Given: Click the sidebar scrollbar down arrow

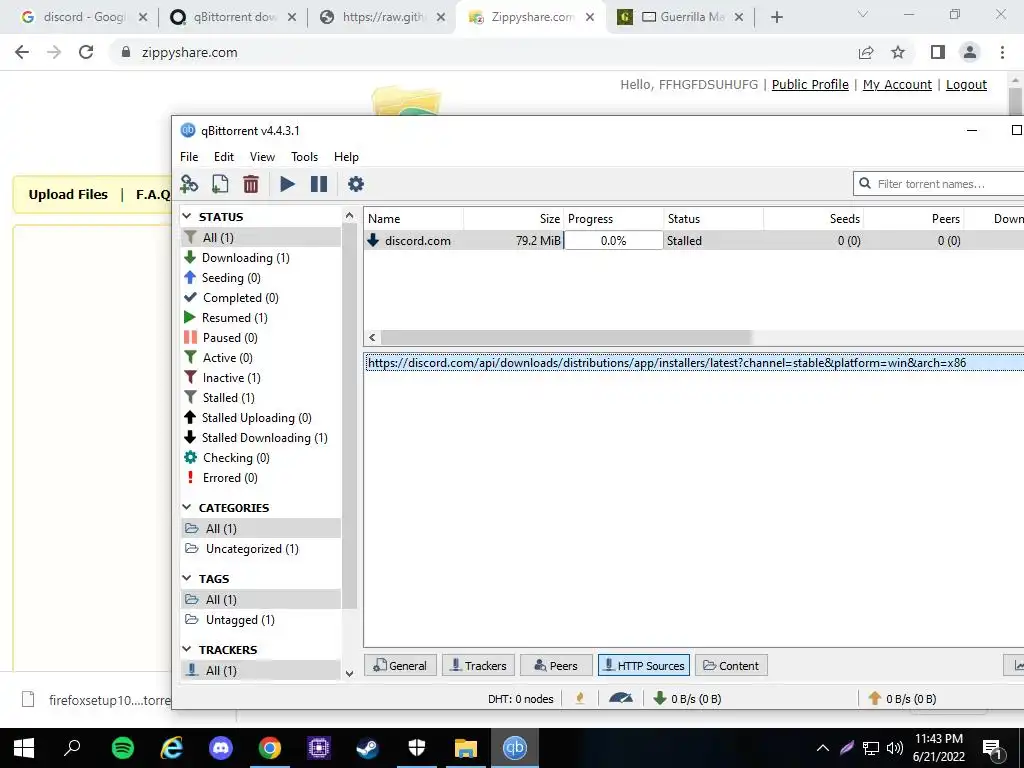Looking at the screenshot, I should point(349,673).
